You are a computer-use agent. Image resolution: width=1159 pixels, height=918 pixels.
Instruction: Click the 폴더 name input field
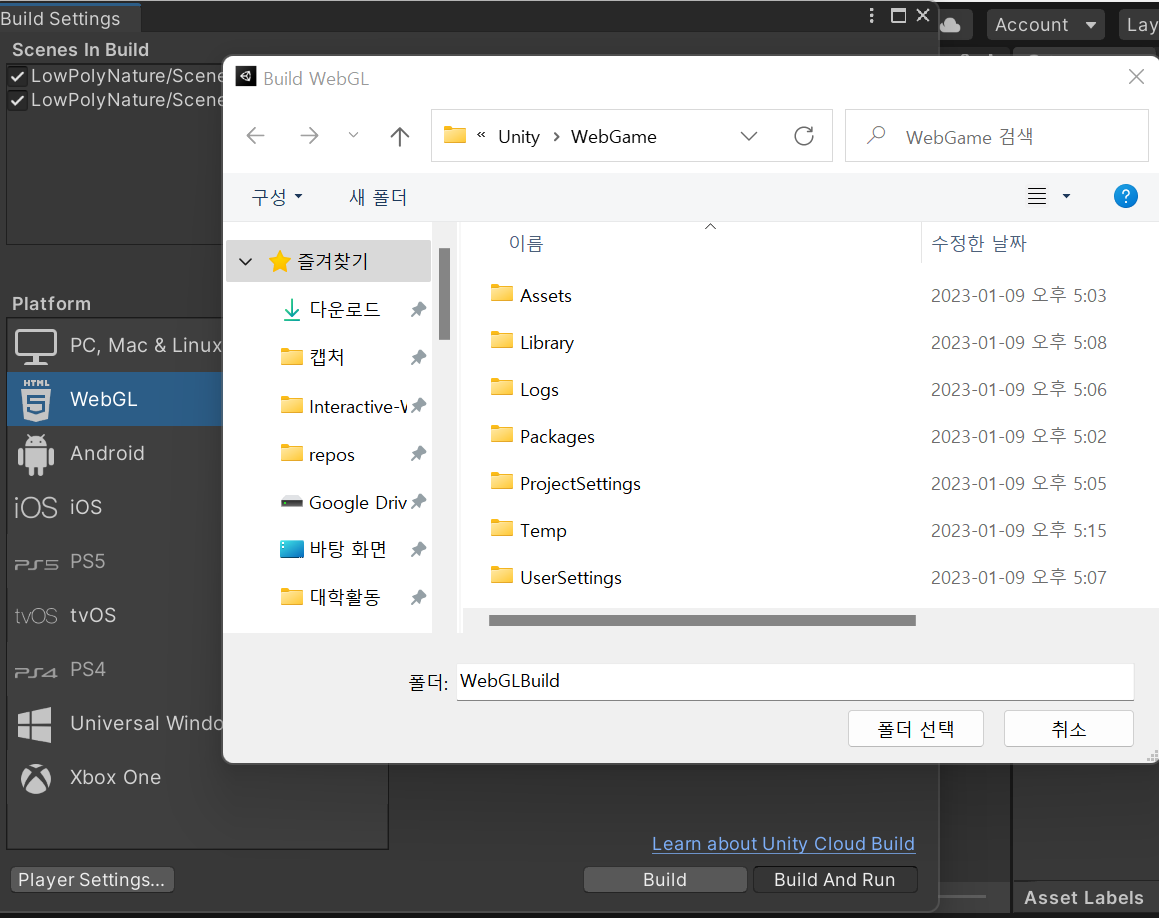point(795,681)
